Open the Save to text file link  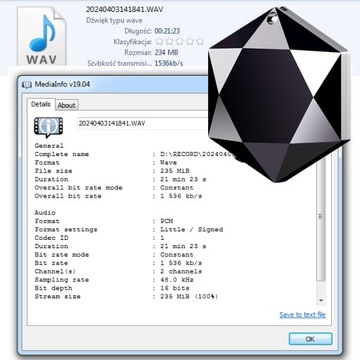pyautogui.click(x=302, y=315)
